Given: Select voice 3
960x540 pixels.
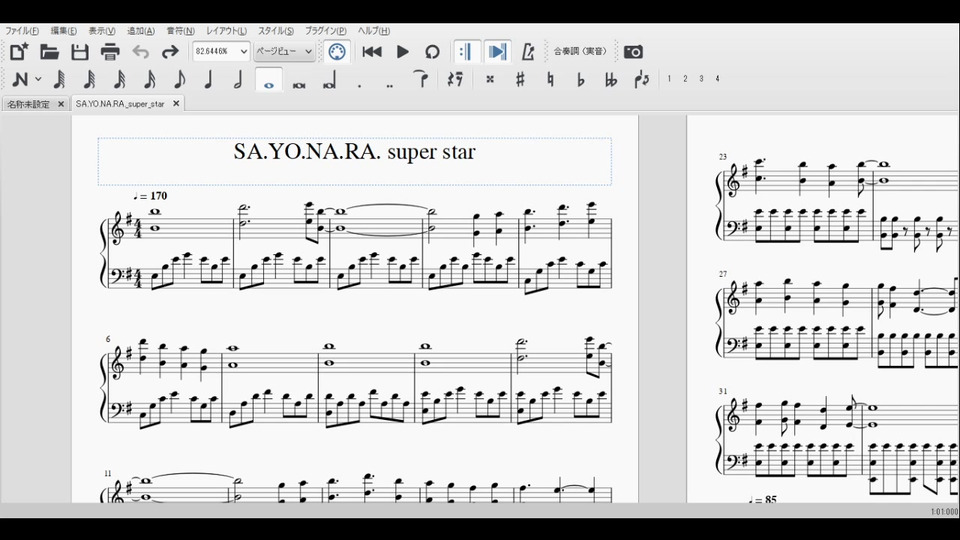Looking at the screenshot, I should pyautogui.click(x=701, y=78).
